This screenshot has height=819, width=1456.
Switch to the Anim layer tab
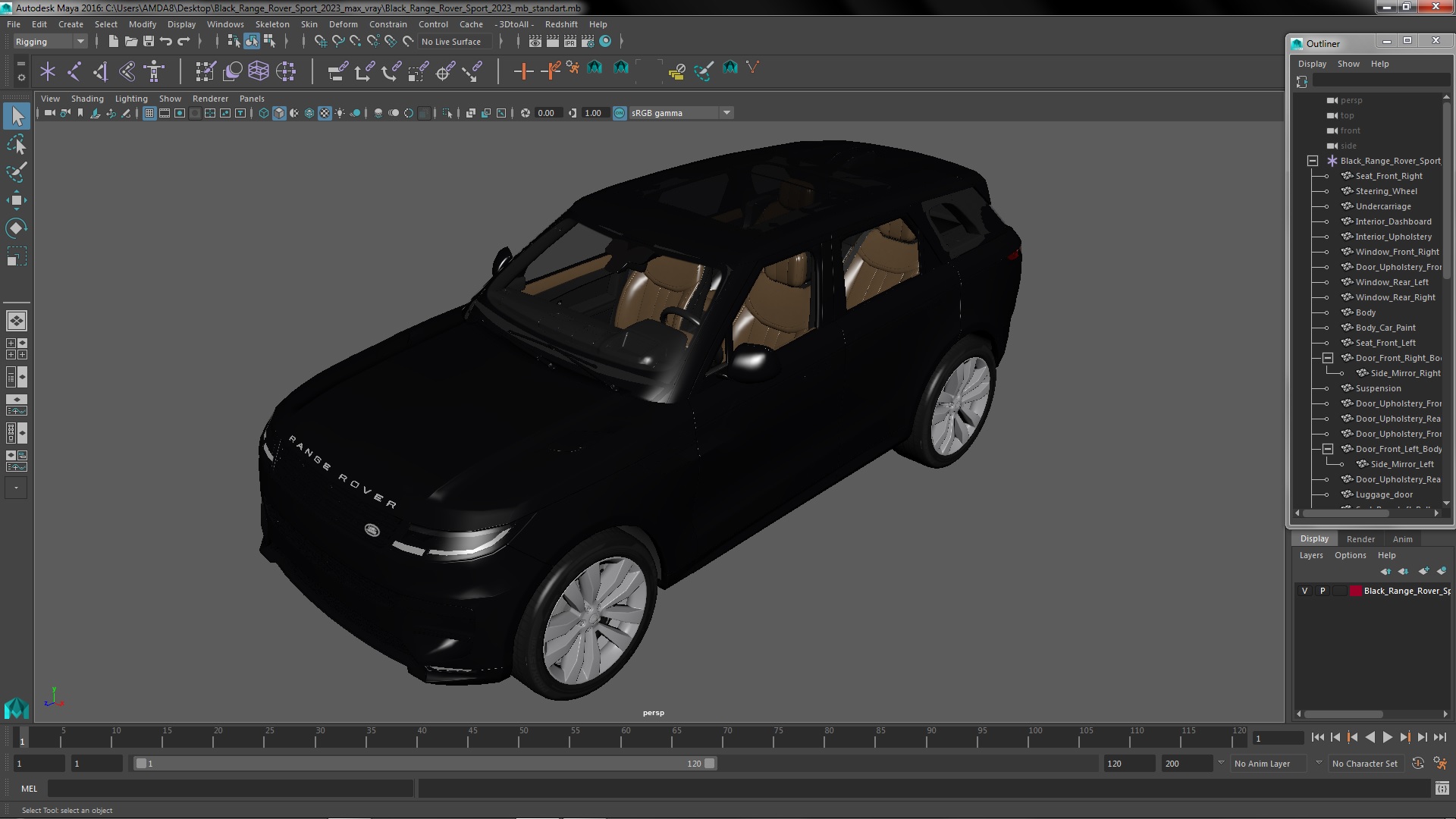coord(1402,539)
